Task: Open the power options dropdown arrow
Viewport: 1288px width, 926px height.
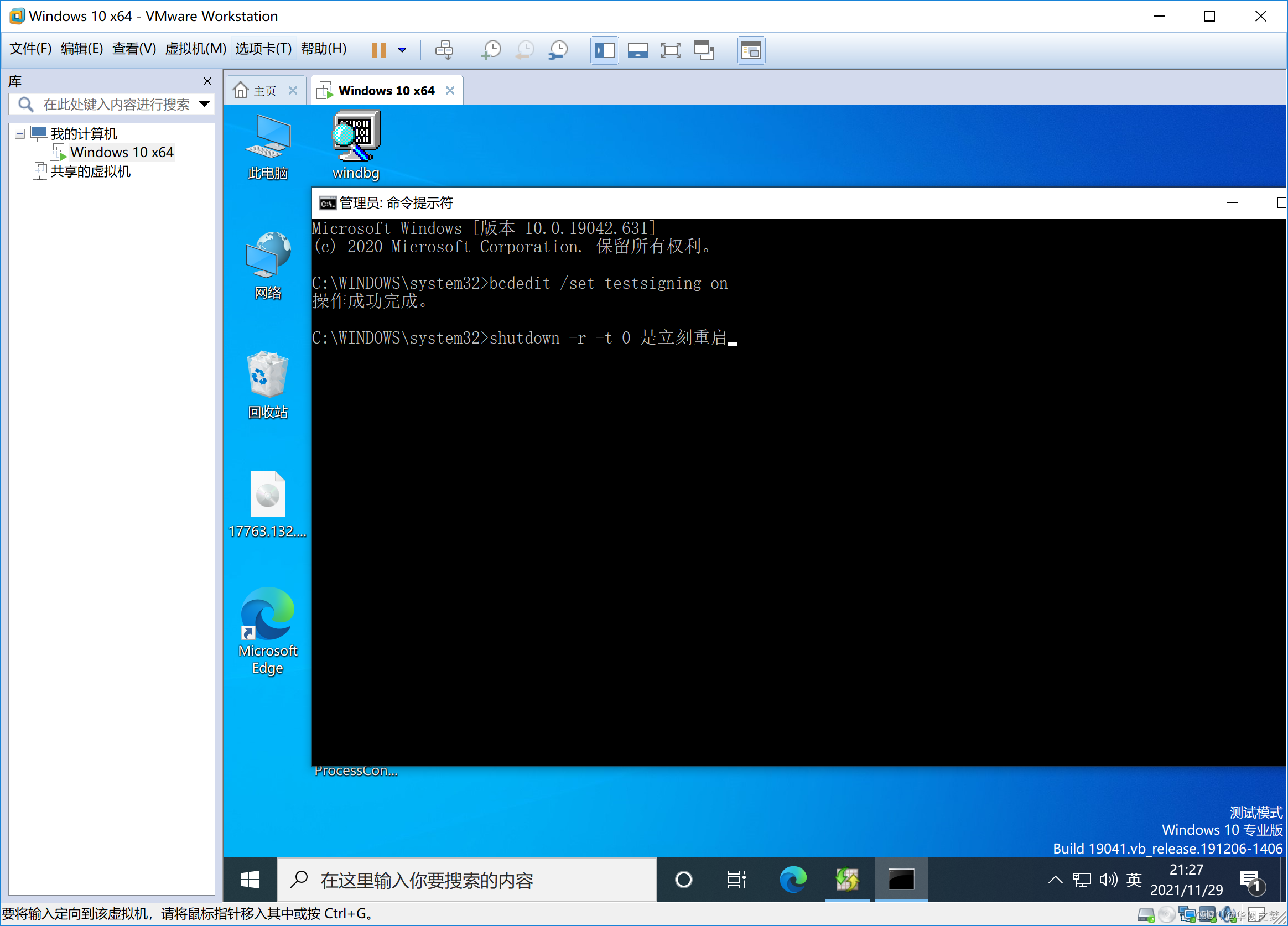Action: (x=402, y=50)
